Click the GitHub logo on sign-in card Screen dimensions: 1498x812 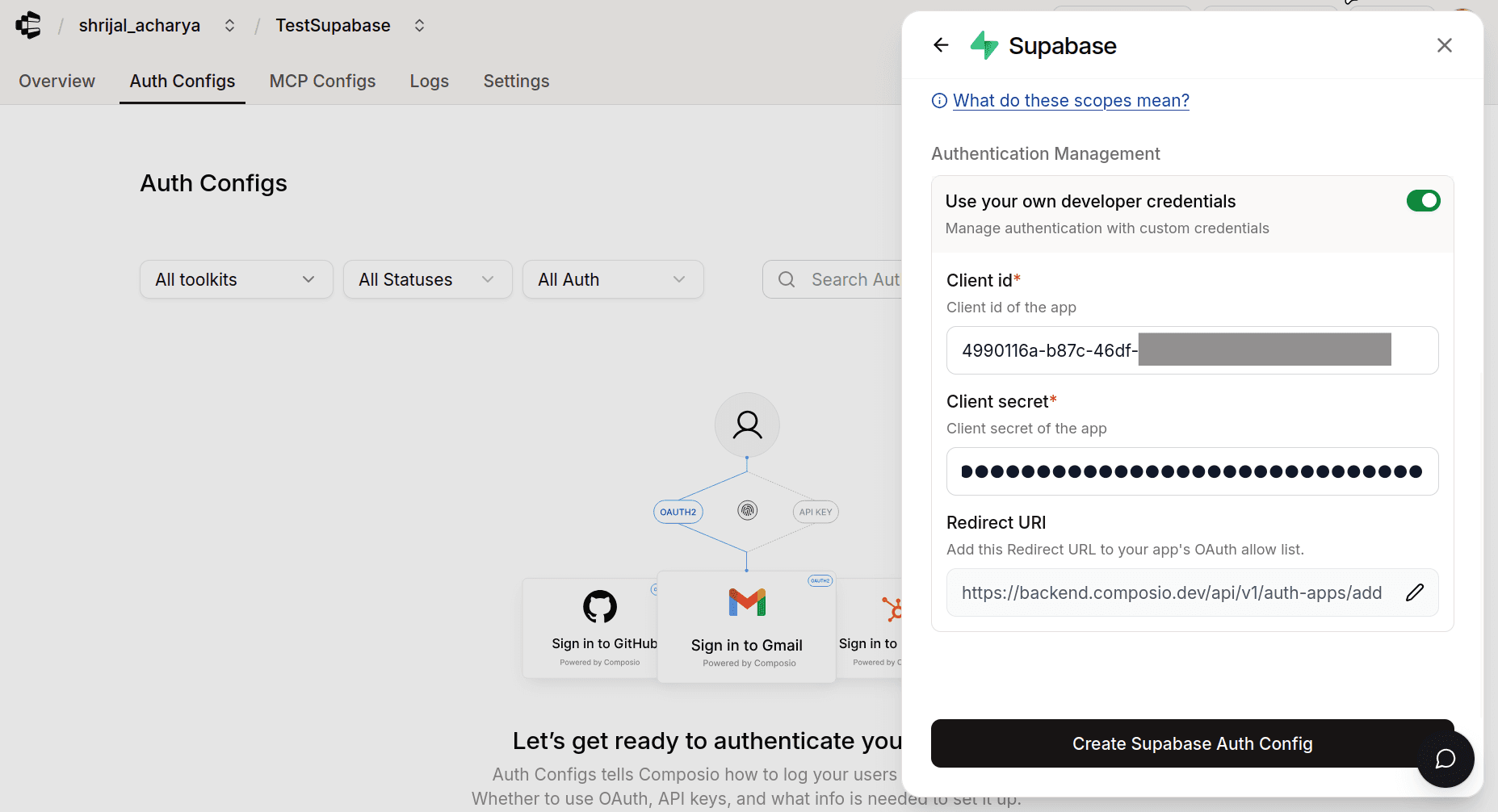(x=600, y=606)
